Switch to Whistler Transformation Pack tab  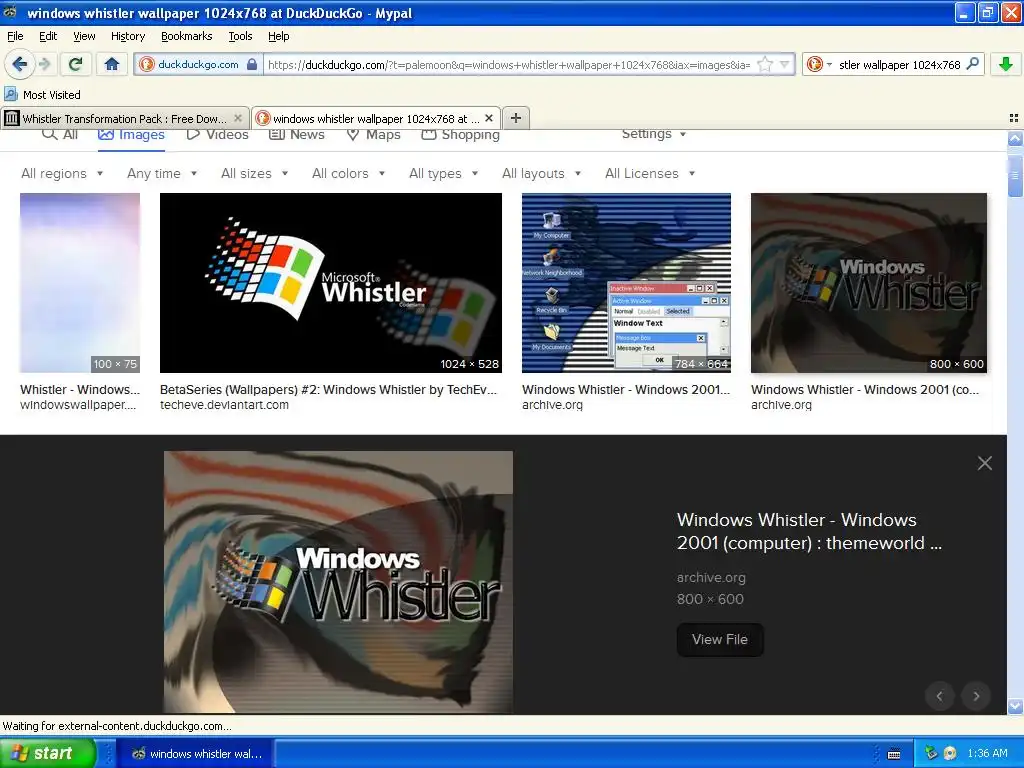(x=124, y=118)
